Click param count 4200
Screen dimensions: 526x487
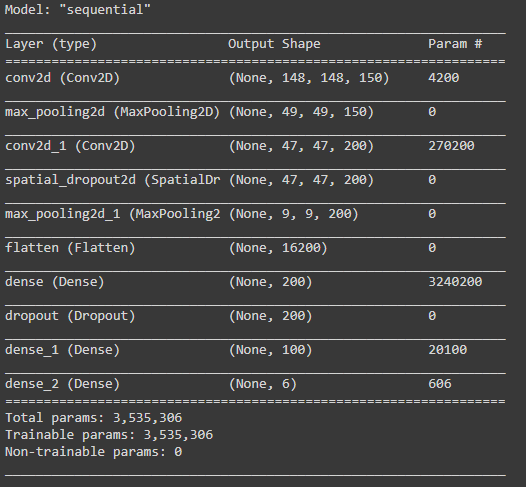(x=443, y=78)
